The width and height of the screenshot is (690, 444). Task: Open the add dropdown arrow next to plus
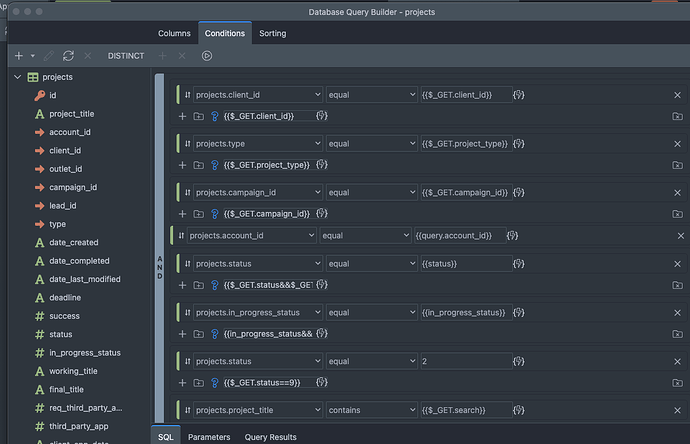33,56
